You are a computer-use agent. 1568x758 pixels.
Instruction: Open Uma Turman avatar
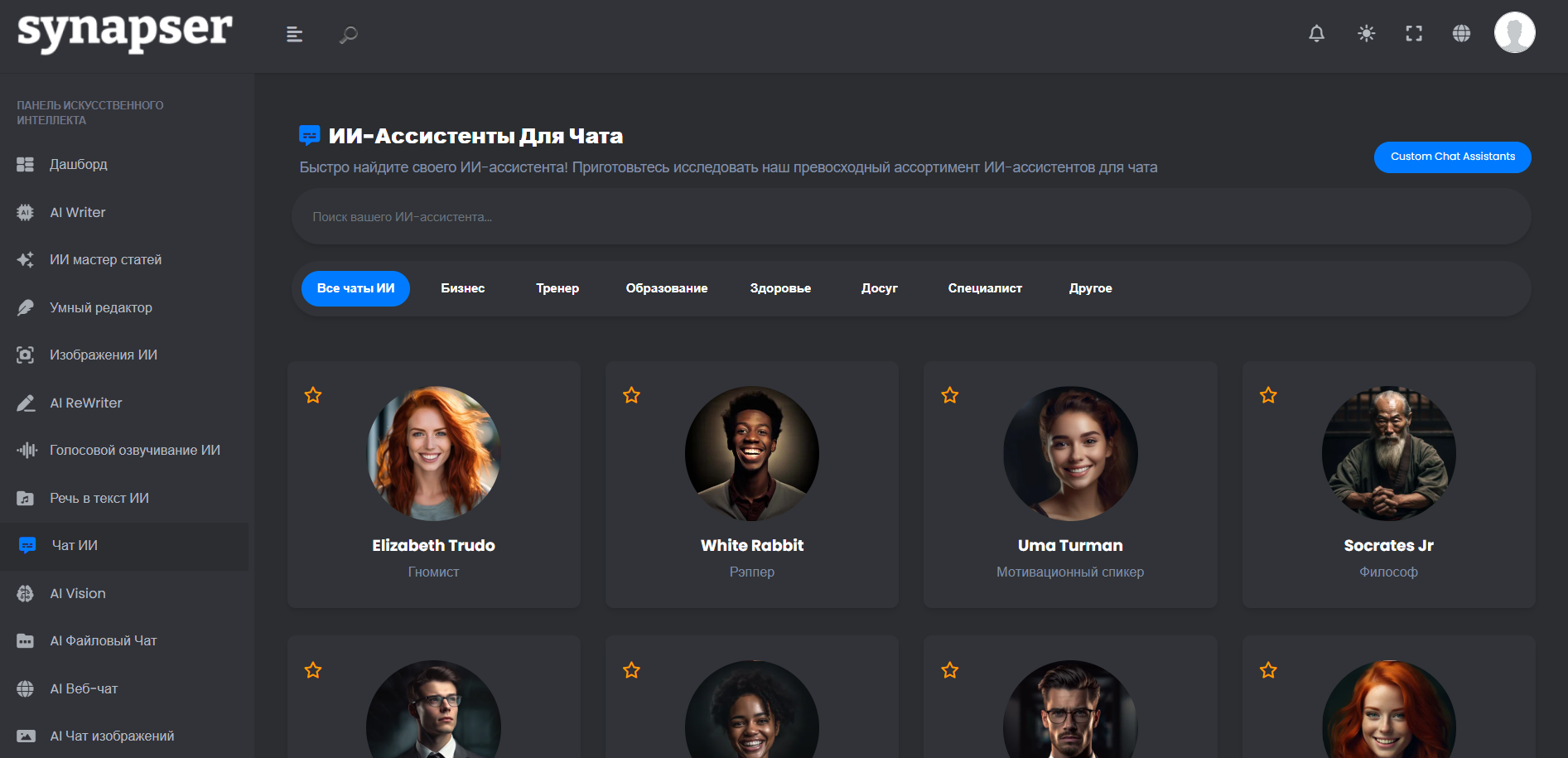1070,454
